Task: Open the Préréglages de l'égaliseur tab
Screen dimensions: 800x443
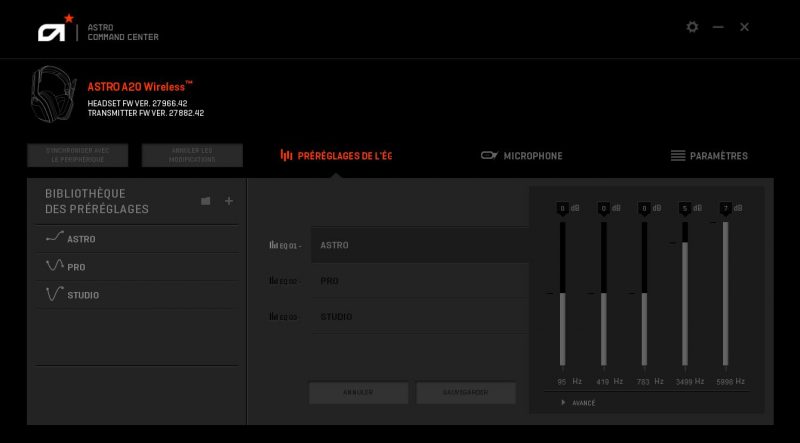Action: click(x=336, y=156)
